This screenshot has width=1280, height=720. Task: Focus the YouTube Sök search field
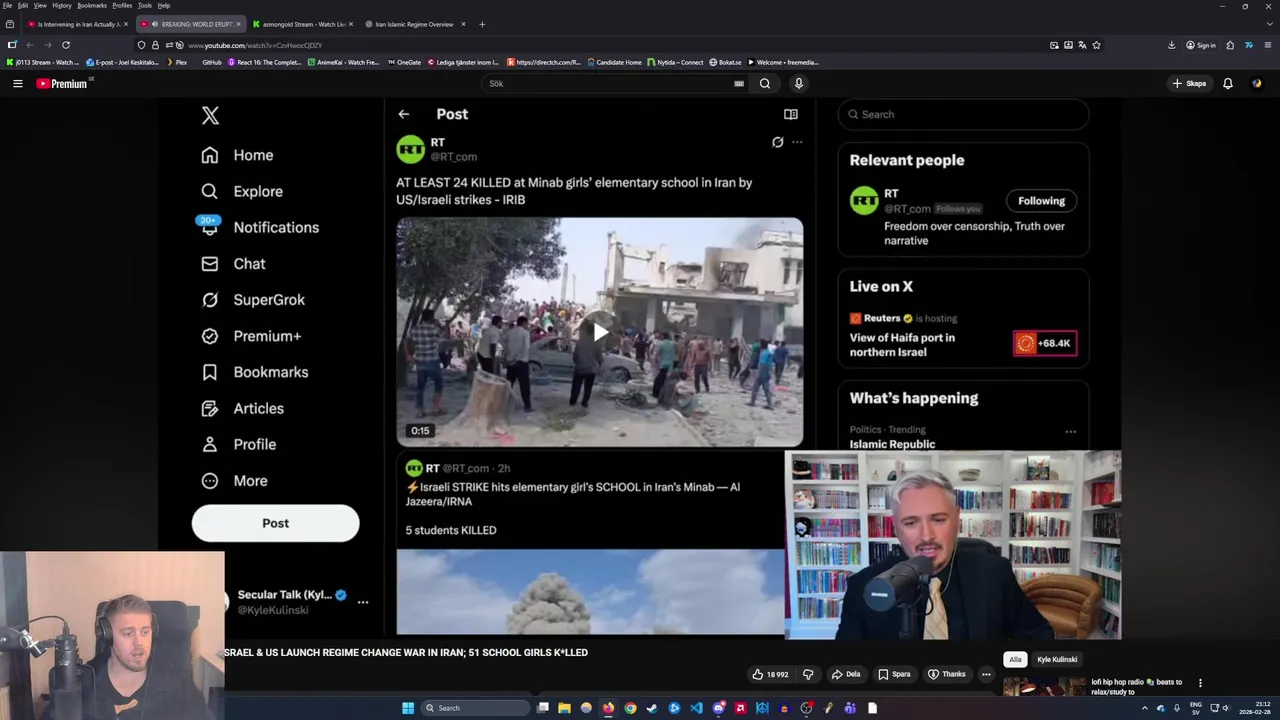pyautogui.click(x=608, y=84)
